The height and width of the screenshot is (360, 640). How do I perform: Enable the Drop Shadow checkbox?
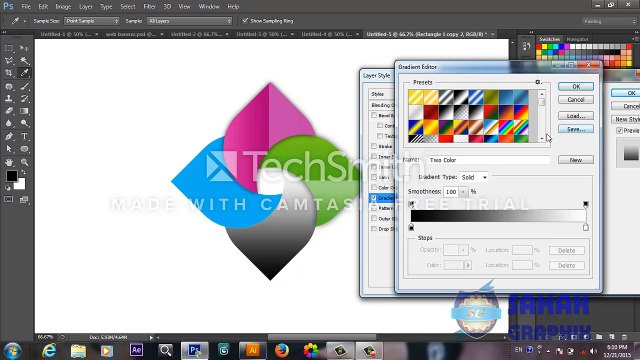374,229
